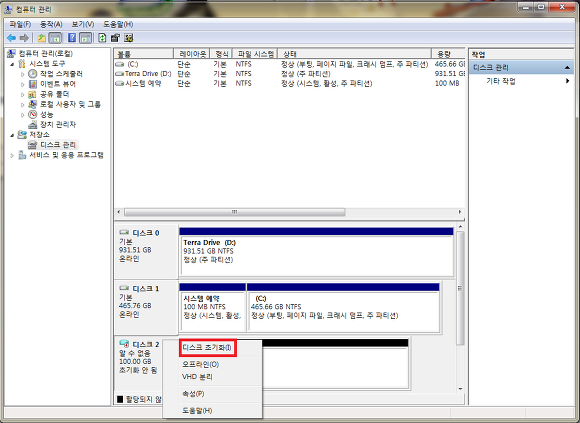This screenshot has width=580, height=423.
Task: Toggle the Show/Hide Console Tree toolbar button
Action: click(55, 38)
